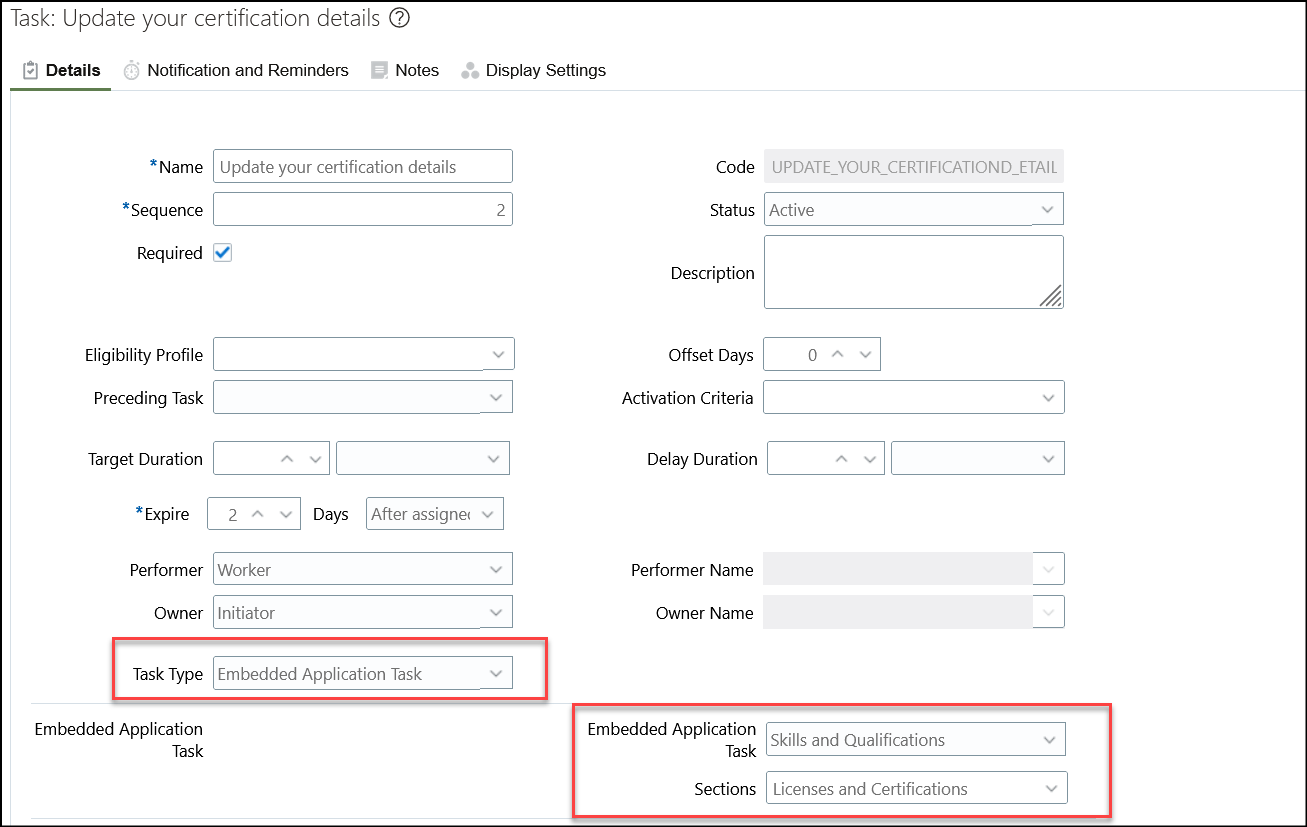The height and width of the screenshot is (827, 1307).
Task: Click into the Sequence input field
Action: [x=363, y=210]
